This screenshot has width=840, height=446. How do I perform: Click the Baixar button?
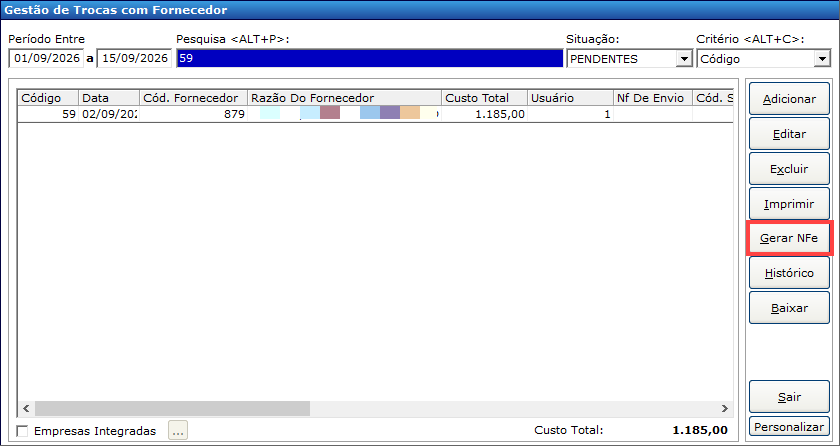(x=789, y=308)
